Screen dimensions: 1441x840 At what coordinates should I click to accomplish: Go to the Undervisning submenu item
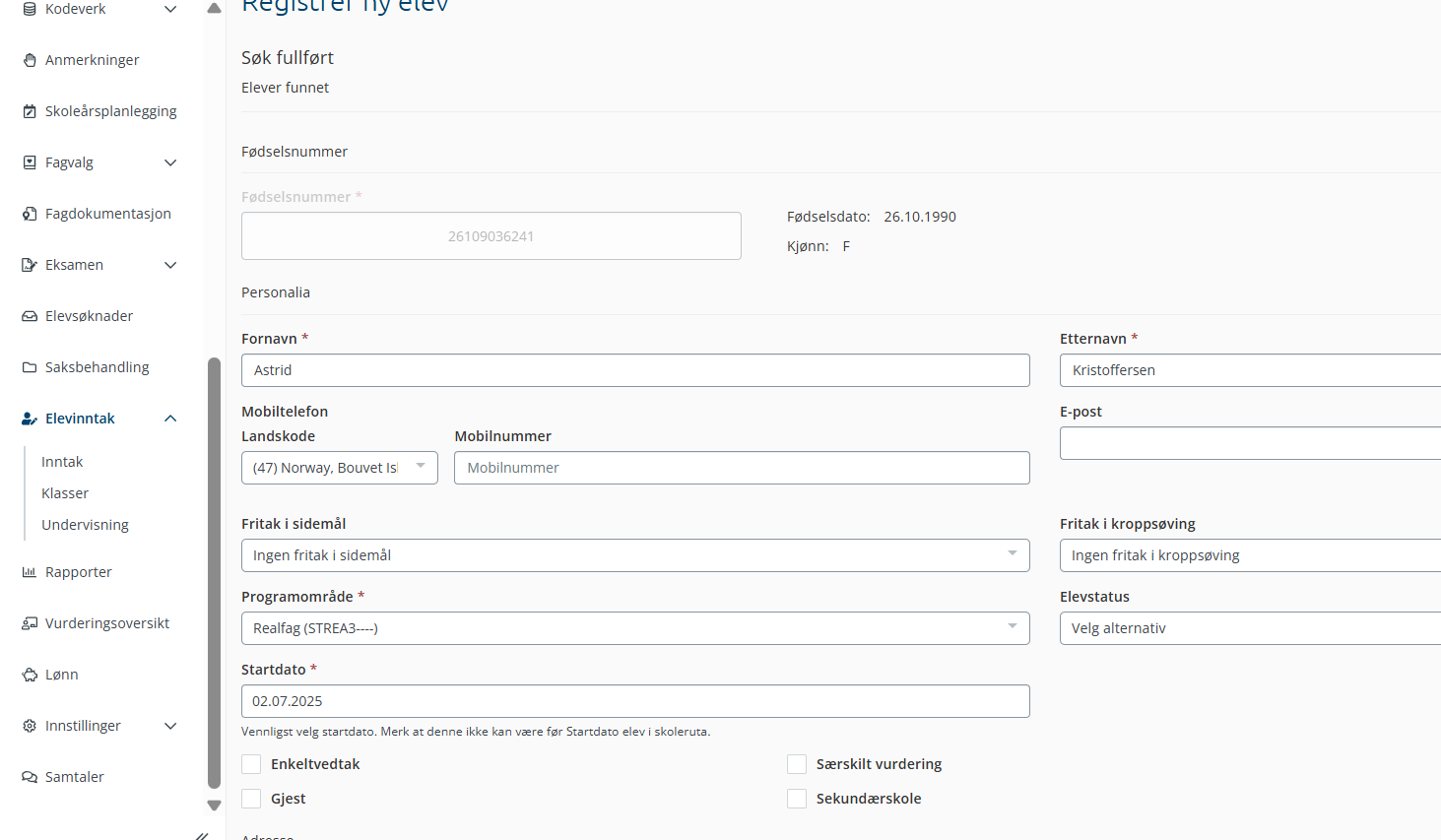85,525
